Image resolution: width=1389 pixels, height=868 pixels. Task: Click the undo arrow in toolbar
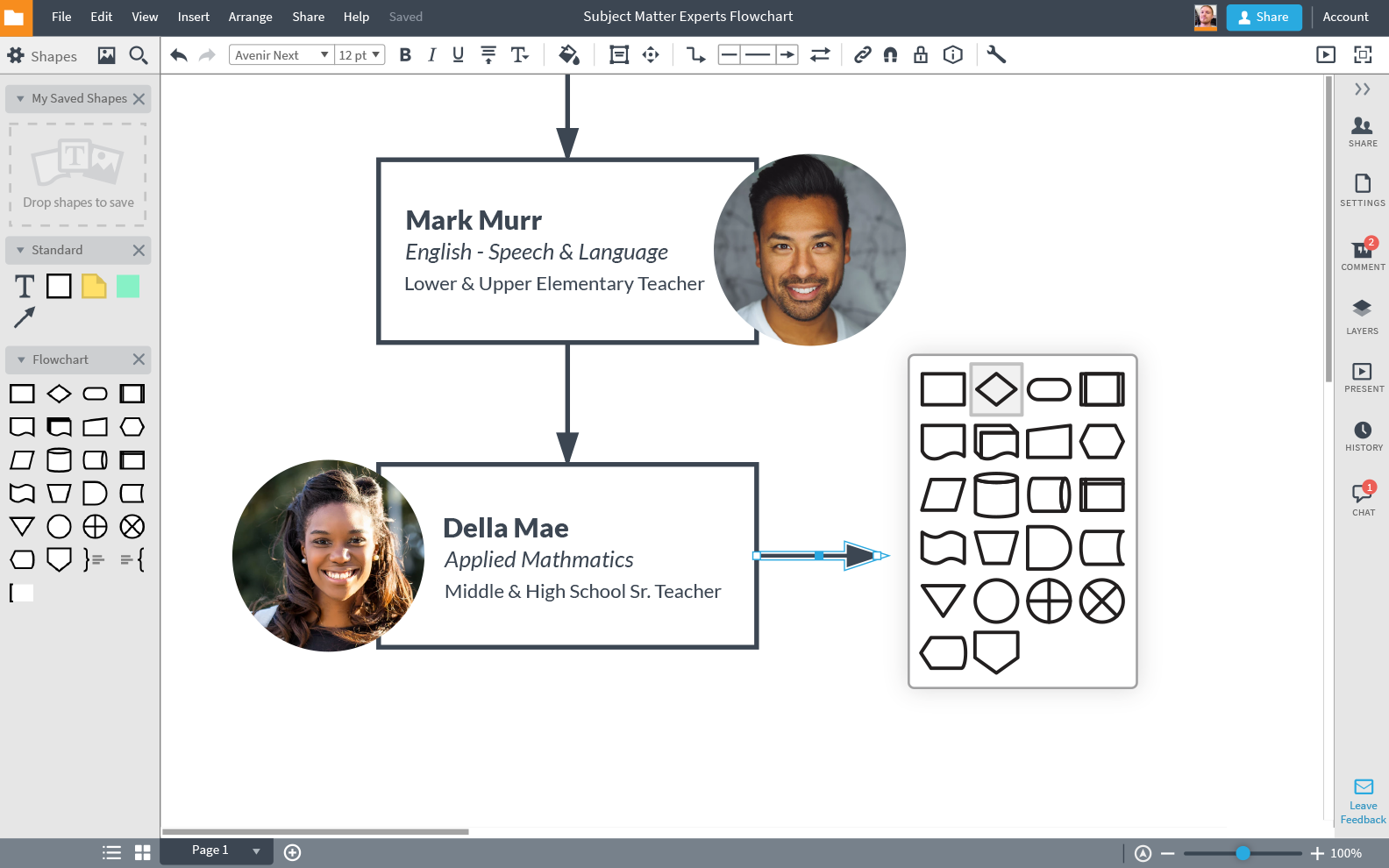[x=179, y=55]
